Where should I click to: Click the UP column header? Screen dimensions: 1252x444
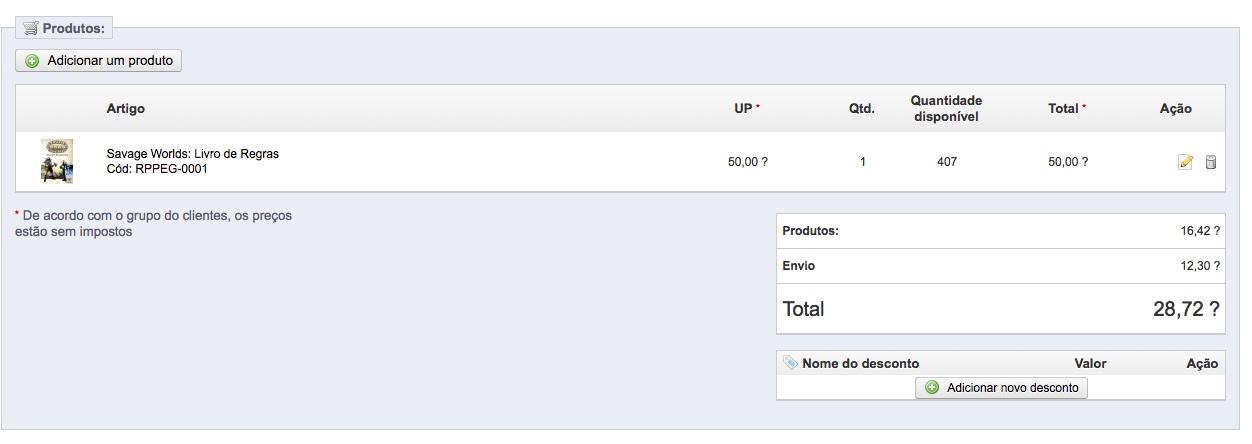(x=742, y=108)
